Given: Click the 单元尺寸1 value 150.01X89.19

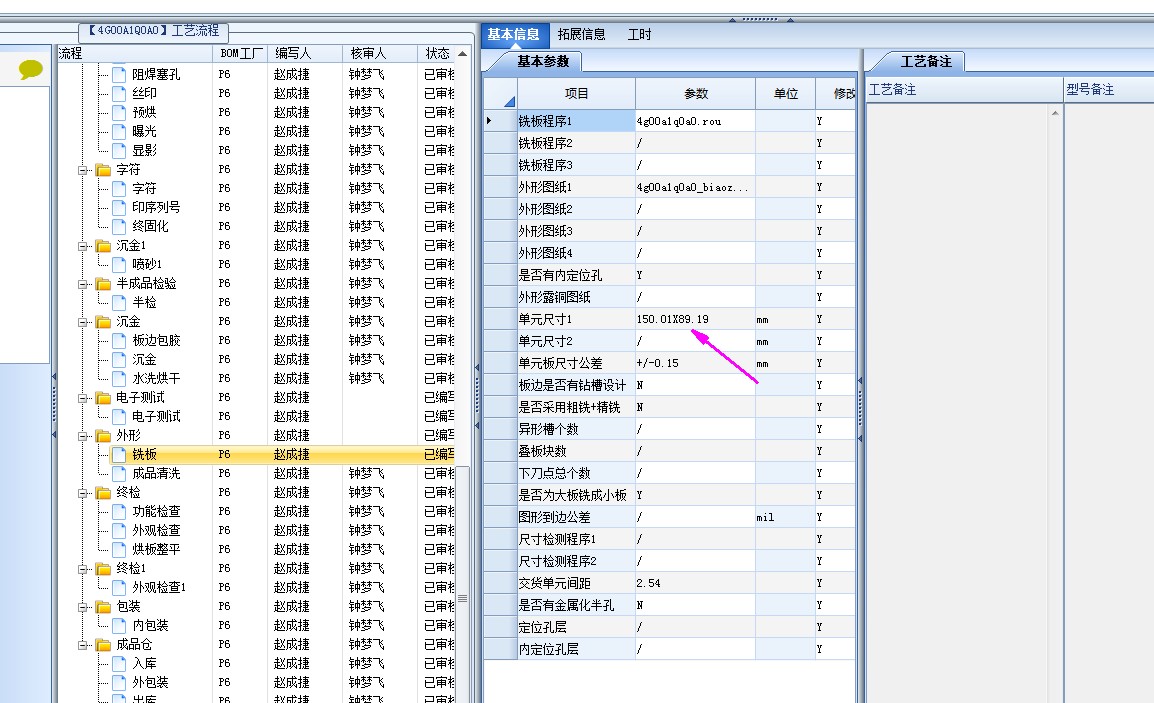Looking at the screenshot, I should (673, 319).
